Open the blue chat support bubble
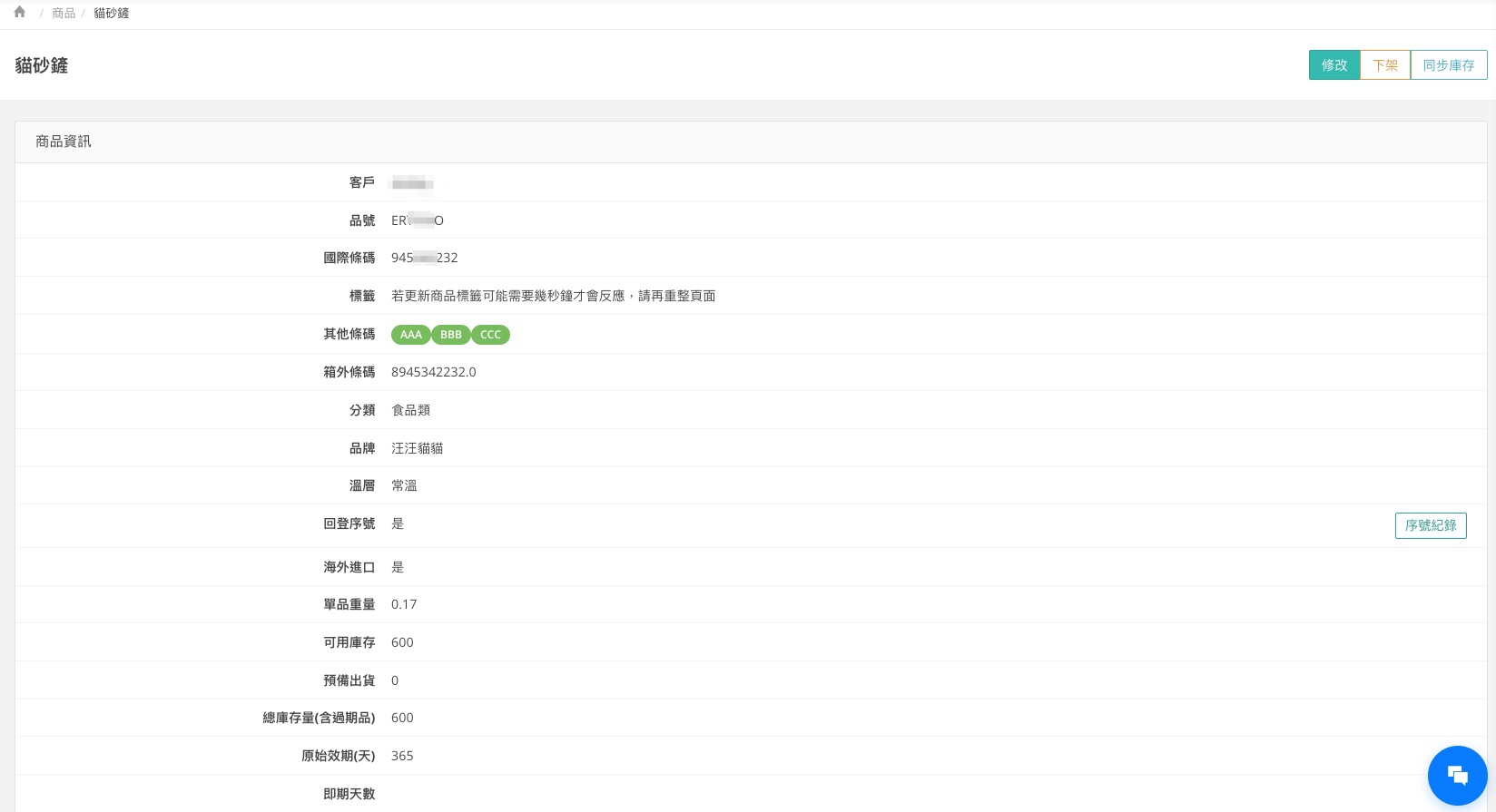The image size is (1496, 812). (x=1457, y=775)
